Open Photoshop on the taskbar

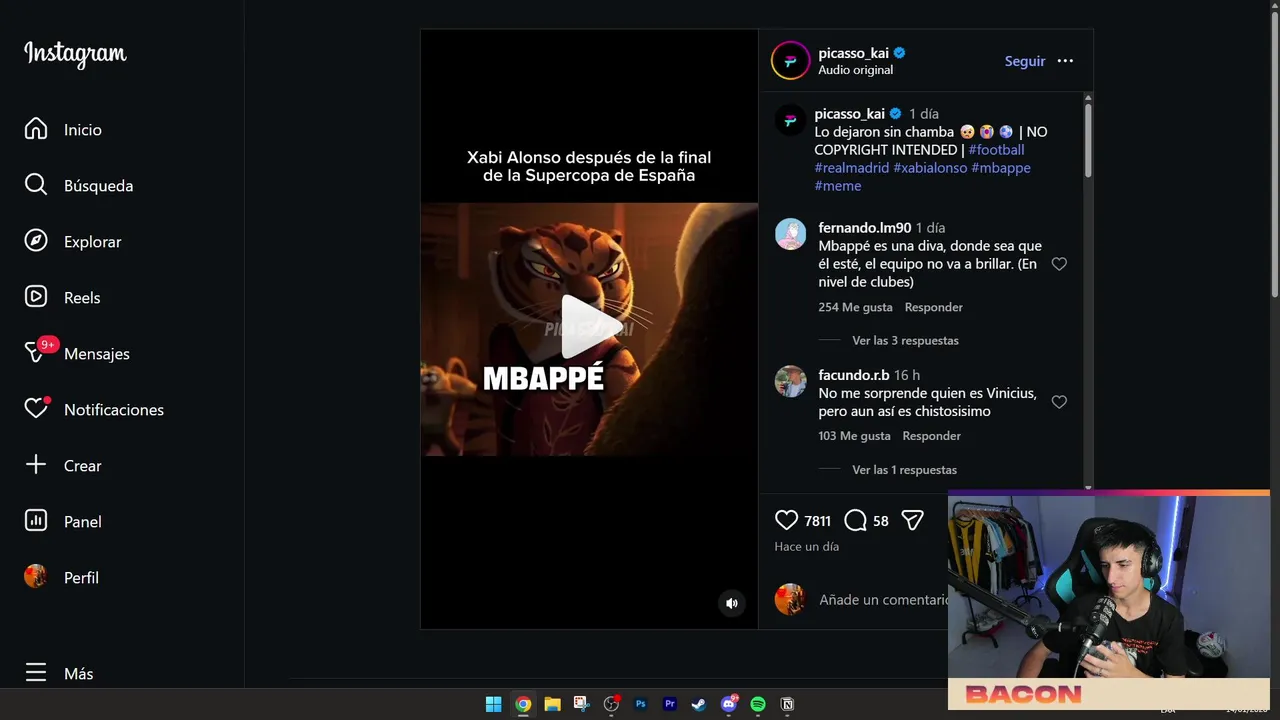coord(640,704)
